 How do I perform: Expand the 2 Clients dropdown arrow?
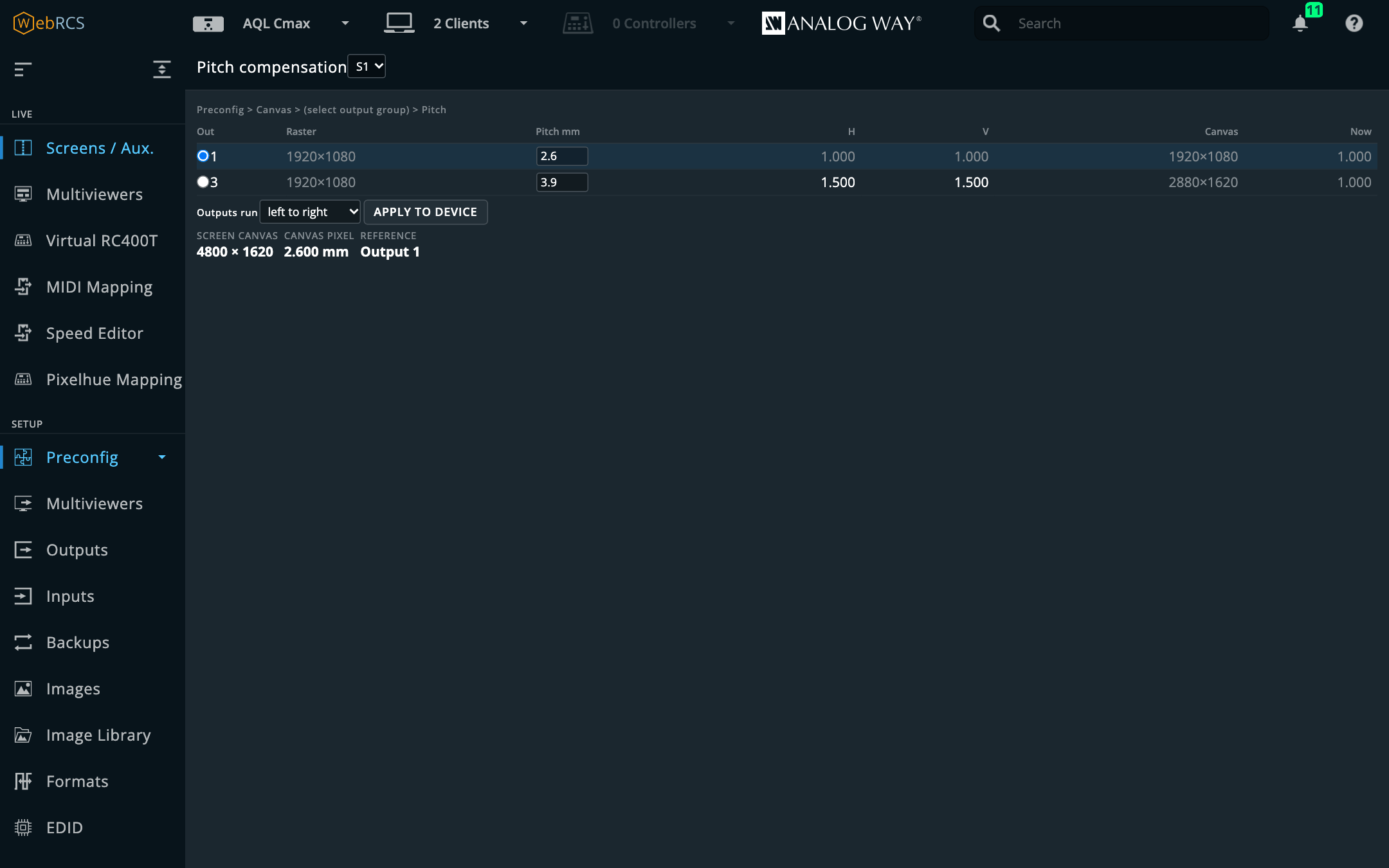coord(523,23)
